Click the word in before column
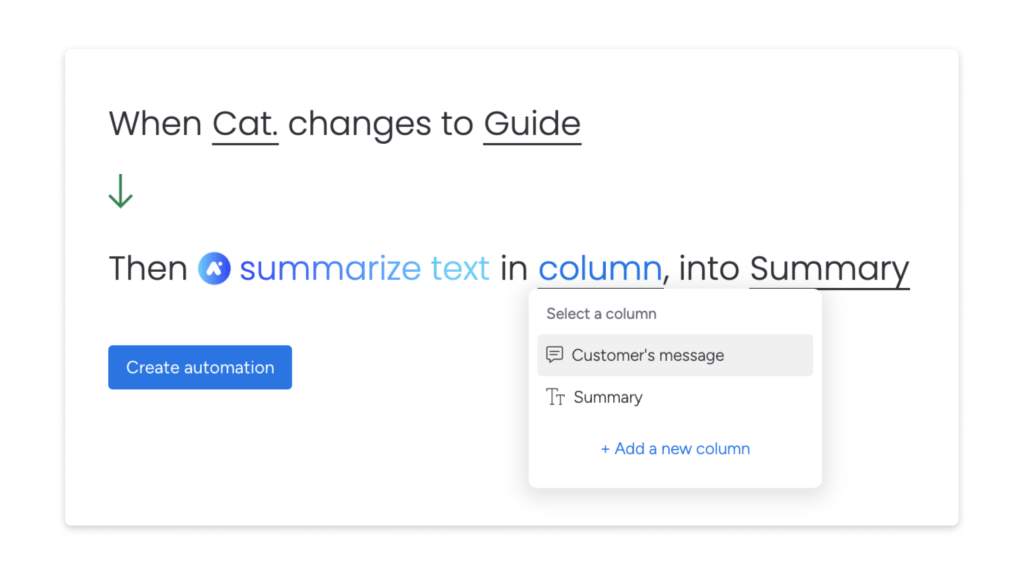Screen dimensions: 1024x574 514,268
